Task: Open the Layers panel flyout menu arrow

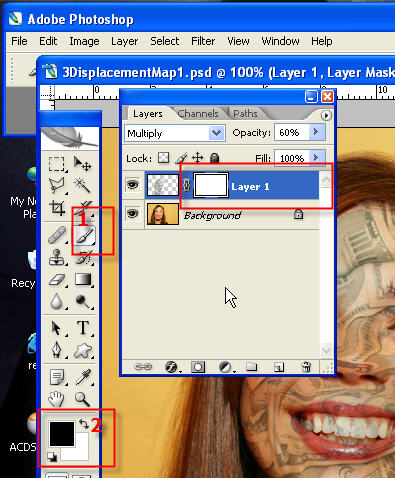Action: coord(326,115)
